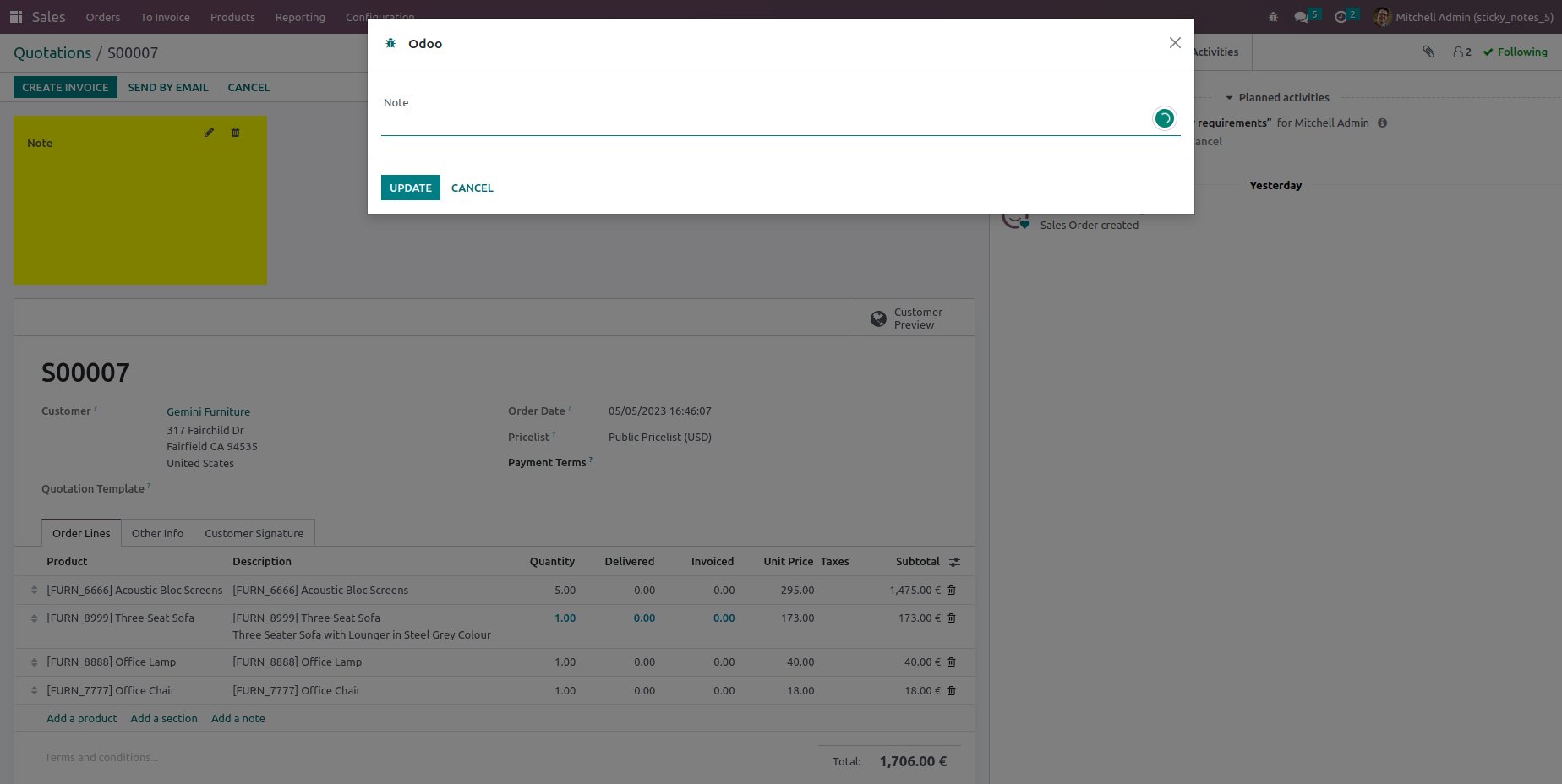
Task: Open the apps grid menu icon
Action: (16, 17)
